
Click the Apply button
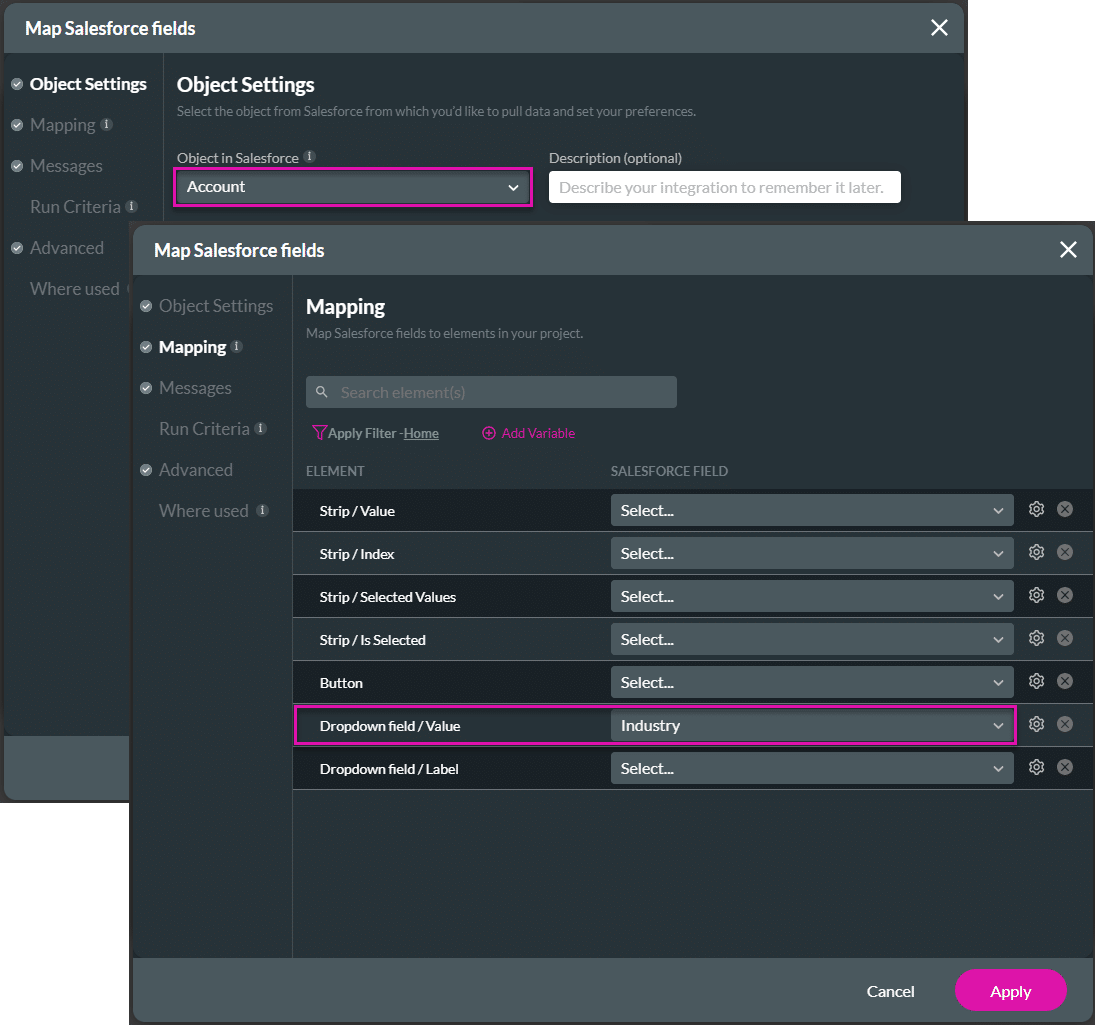(1011, 991)
